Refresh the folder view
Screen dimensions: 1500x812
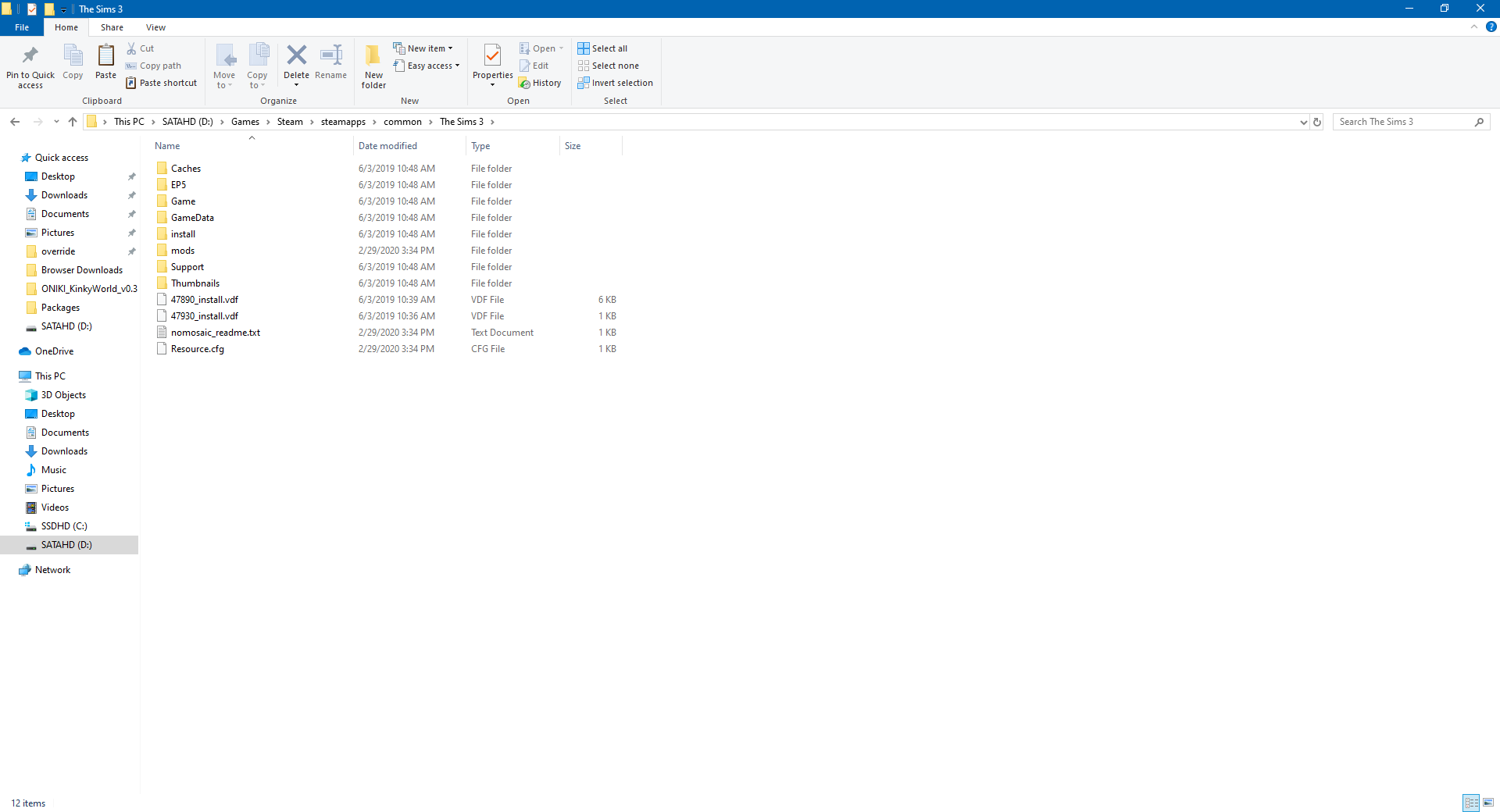tap(1317, 122)
